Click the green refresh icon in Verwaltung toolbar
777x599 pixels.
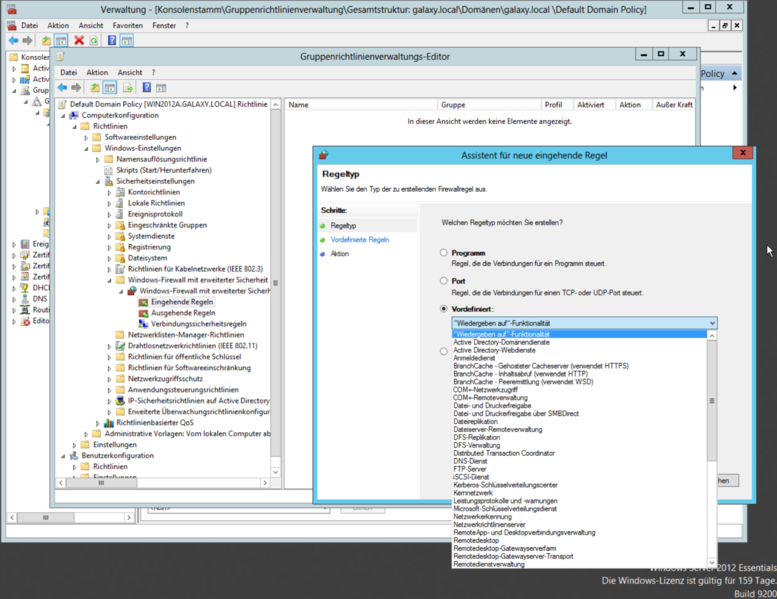[x=94, y=41]
